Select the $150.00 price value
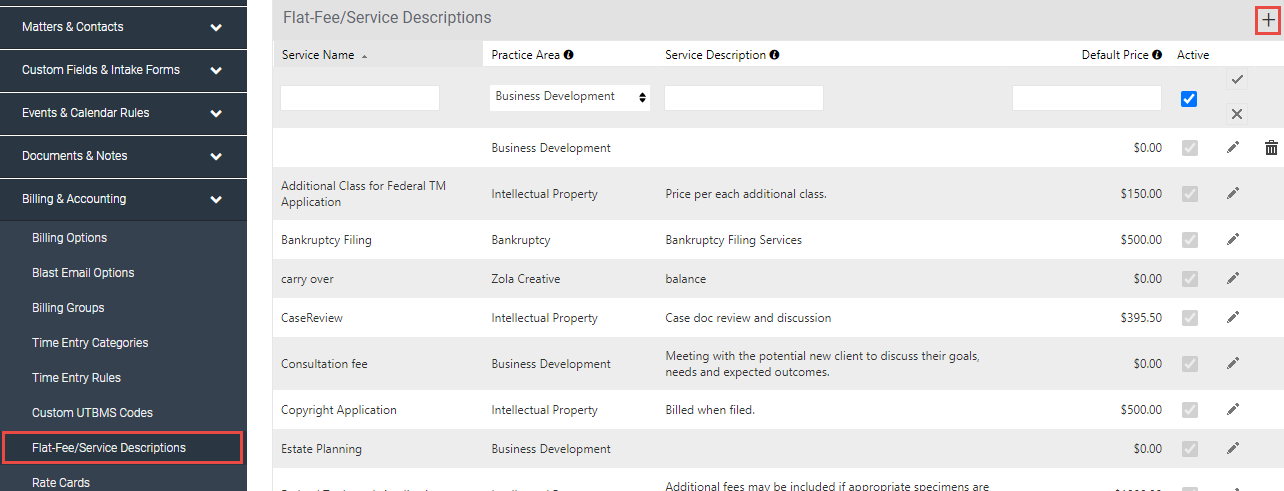The width and height of the screenshot is (1284, 491). pos(1142,194)
